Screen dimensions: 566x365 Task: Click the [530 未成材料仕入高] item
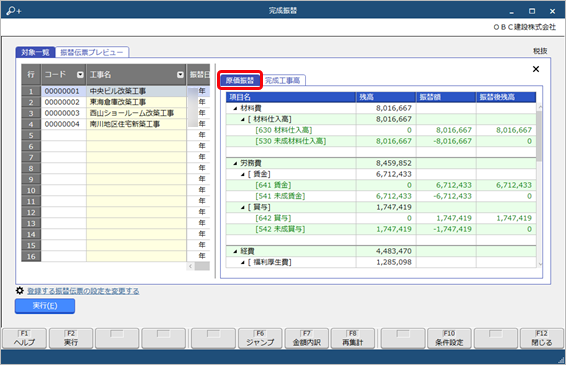[x=291, y=141]
